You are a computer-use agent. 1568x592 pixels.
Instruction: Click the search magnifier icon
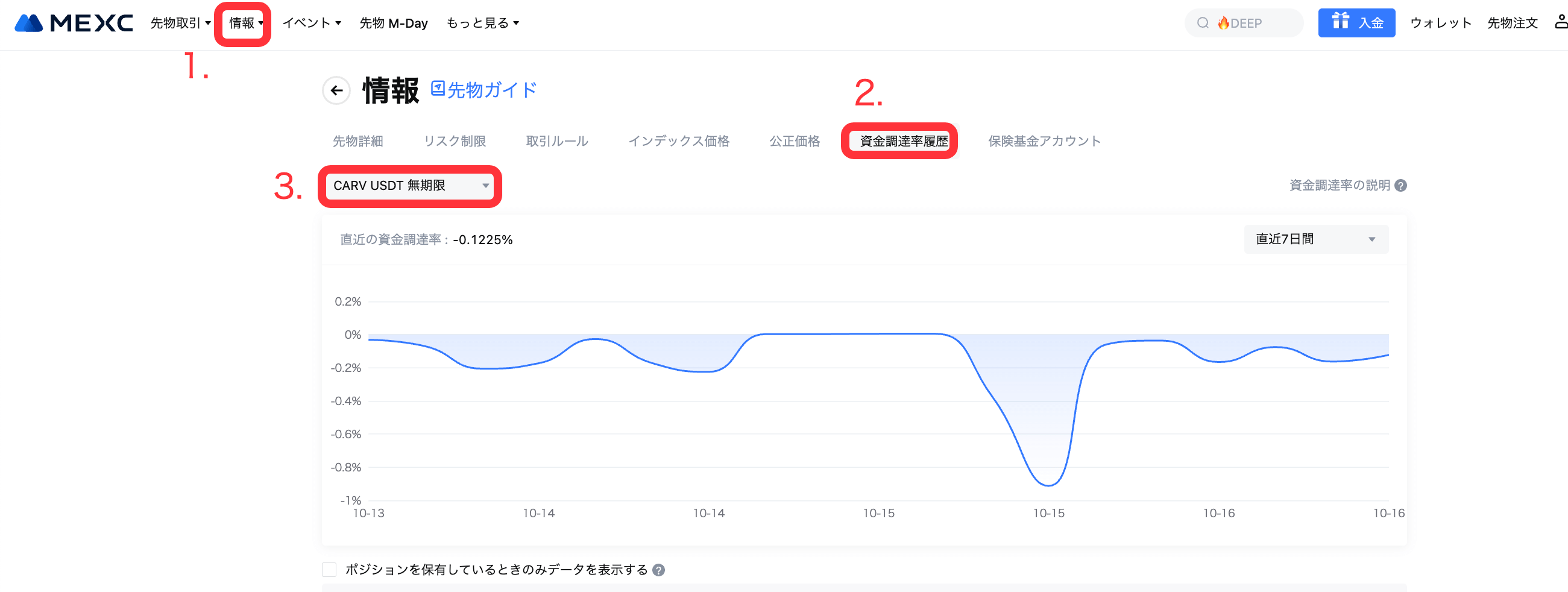pos(1203,23)
